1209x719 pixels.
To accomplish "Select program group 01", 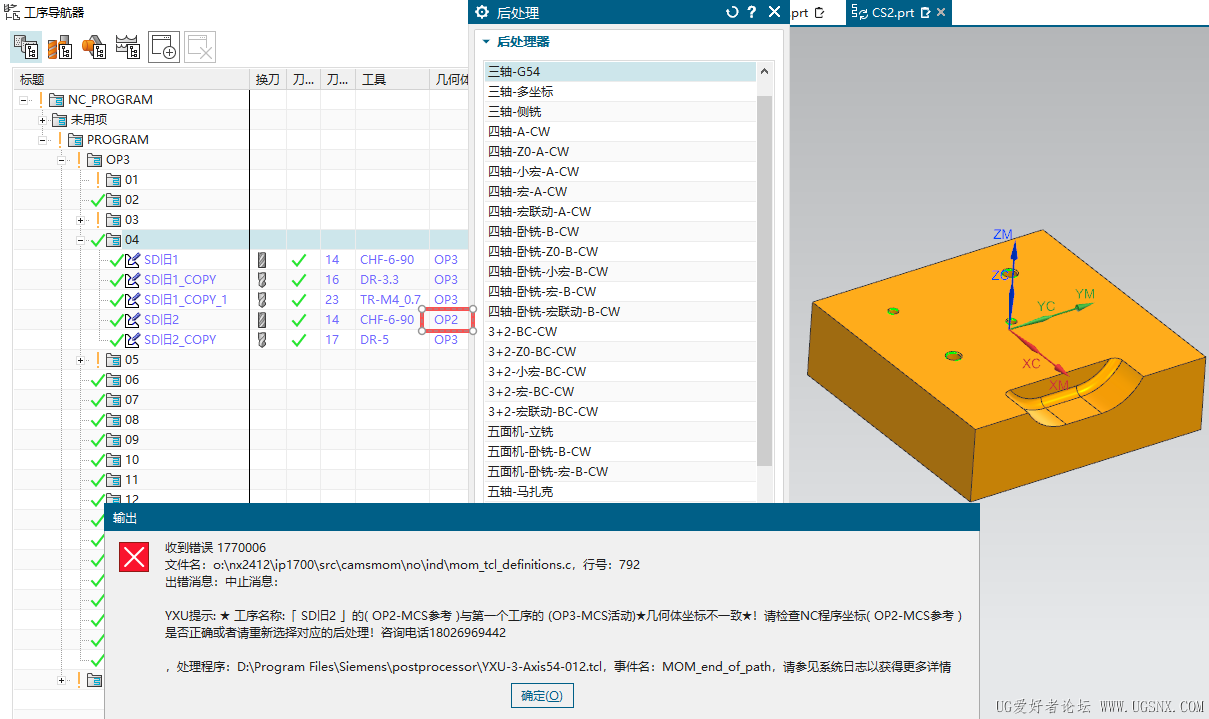I will pyautogui.click(x=132, y=180).
